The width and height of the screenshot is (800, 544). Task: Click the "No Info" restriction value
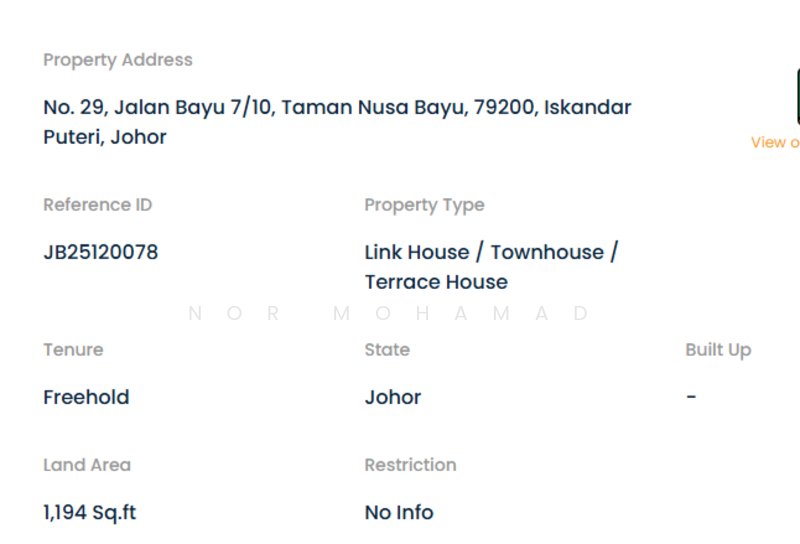click(399, 512)
